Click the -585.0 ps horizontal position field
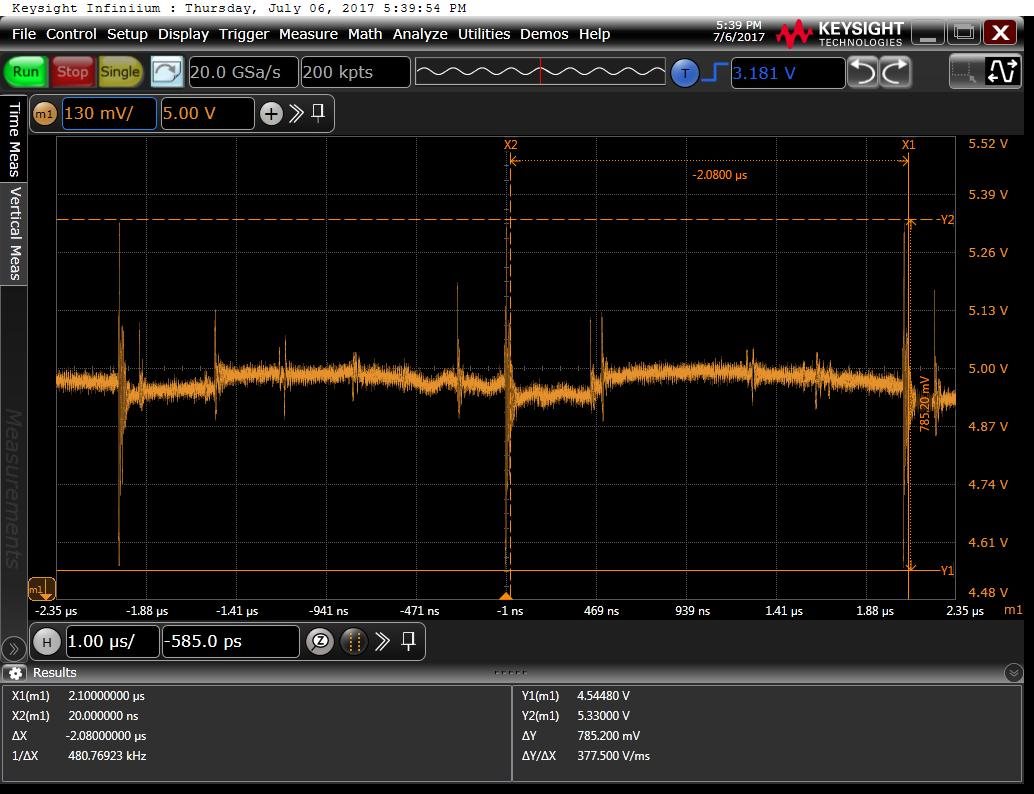Viewport: 1034px width, 794px height. pos(231,641)
